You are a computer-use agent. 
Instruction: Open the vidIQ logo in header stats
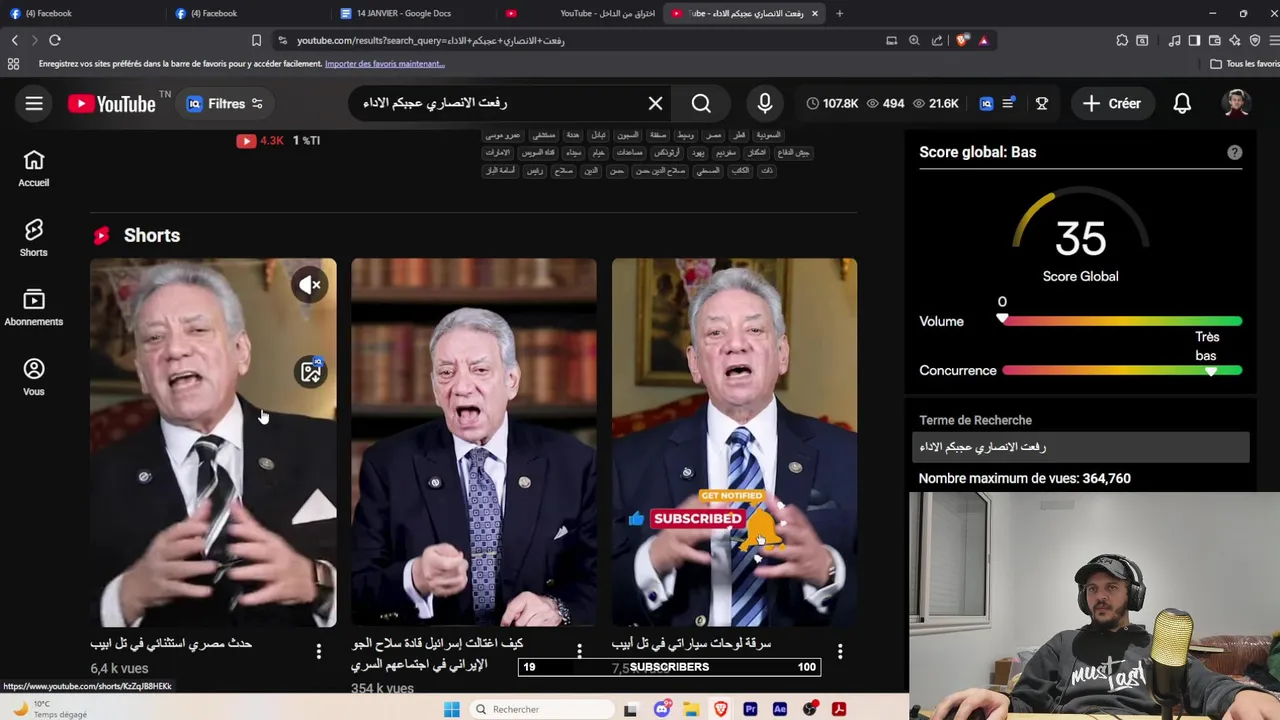tap(986, 103)
